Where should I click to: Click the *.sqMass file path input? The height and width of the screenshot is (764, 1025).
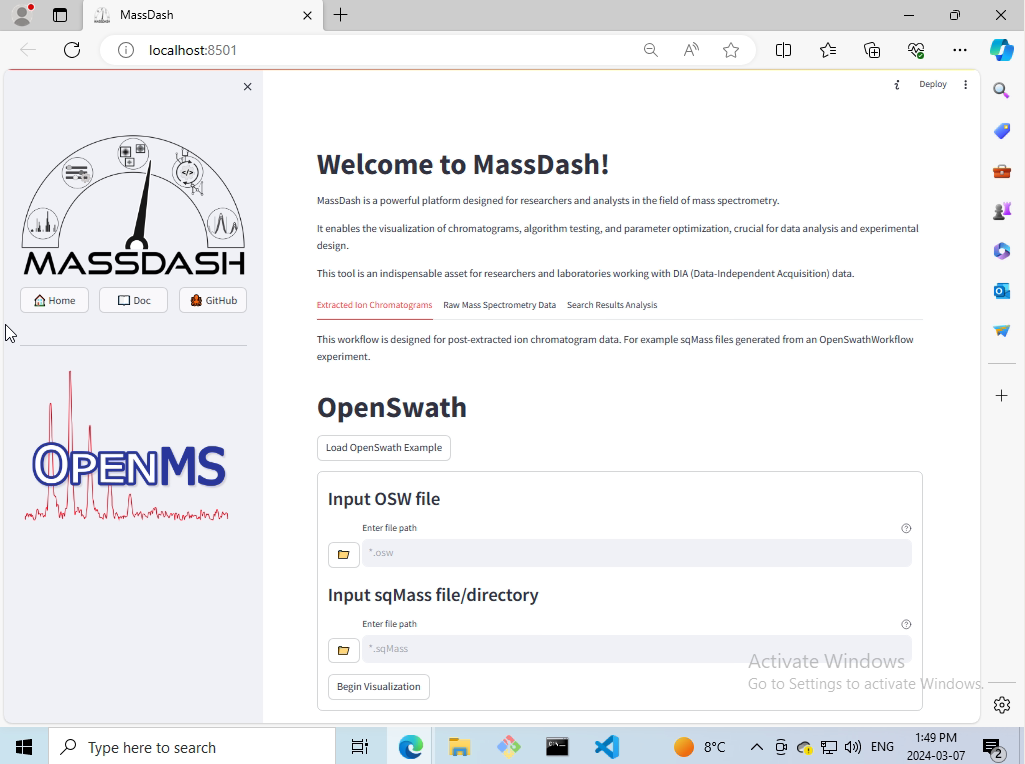click(637, 649)
